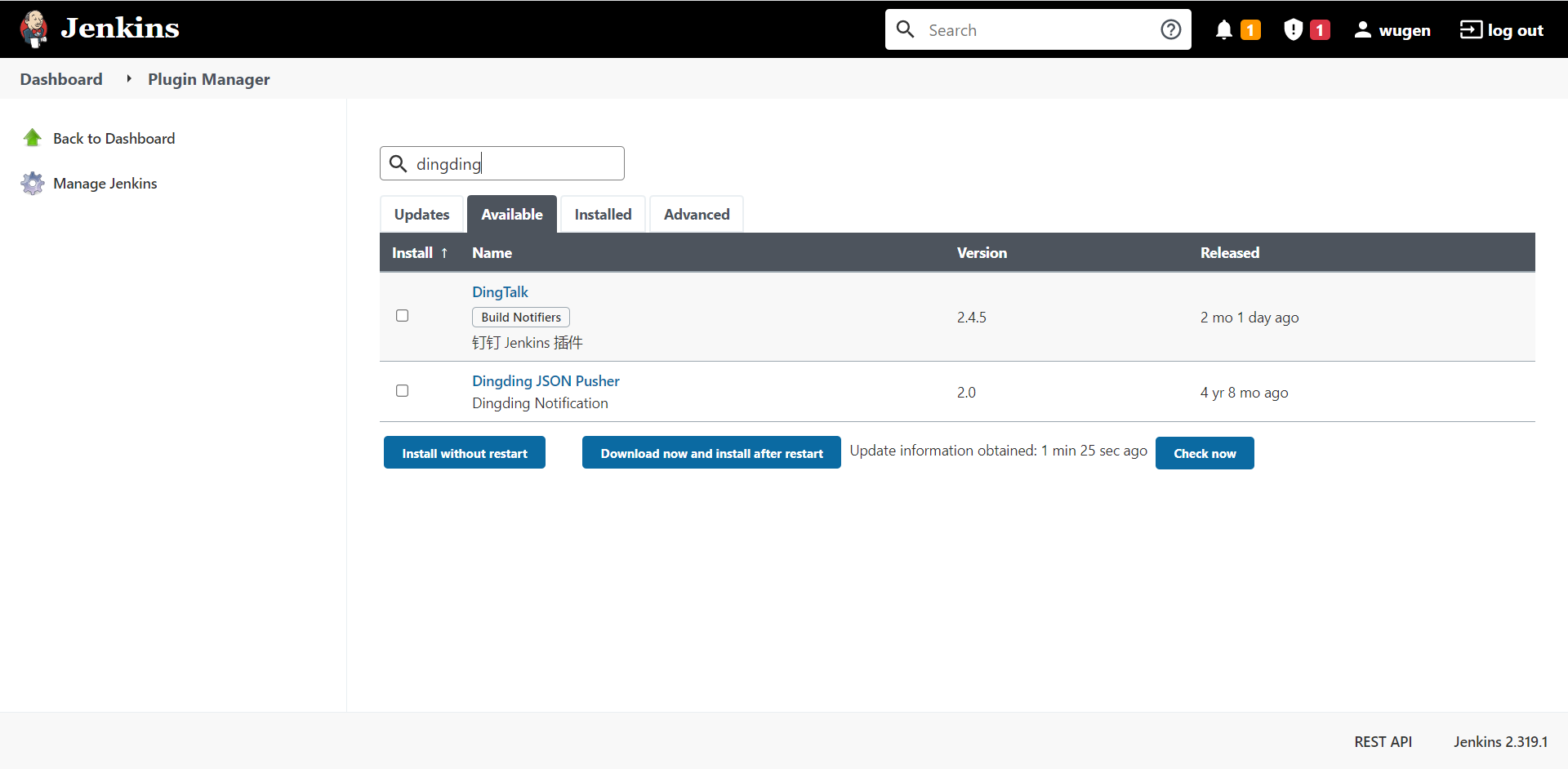
Task: Click the '2 mo 1 day ago' release cell
Action: [x=1249, y=317]
